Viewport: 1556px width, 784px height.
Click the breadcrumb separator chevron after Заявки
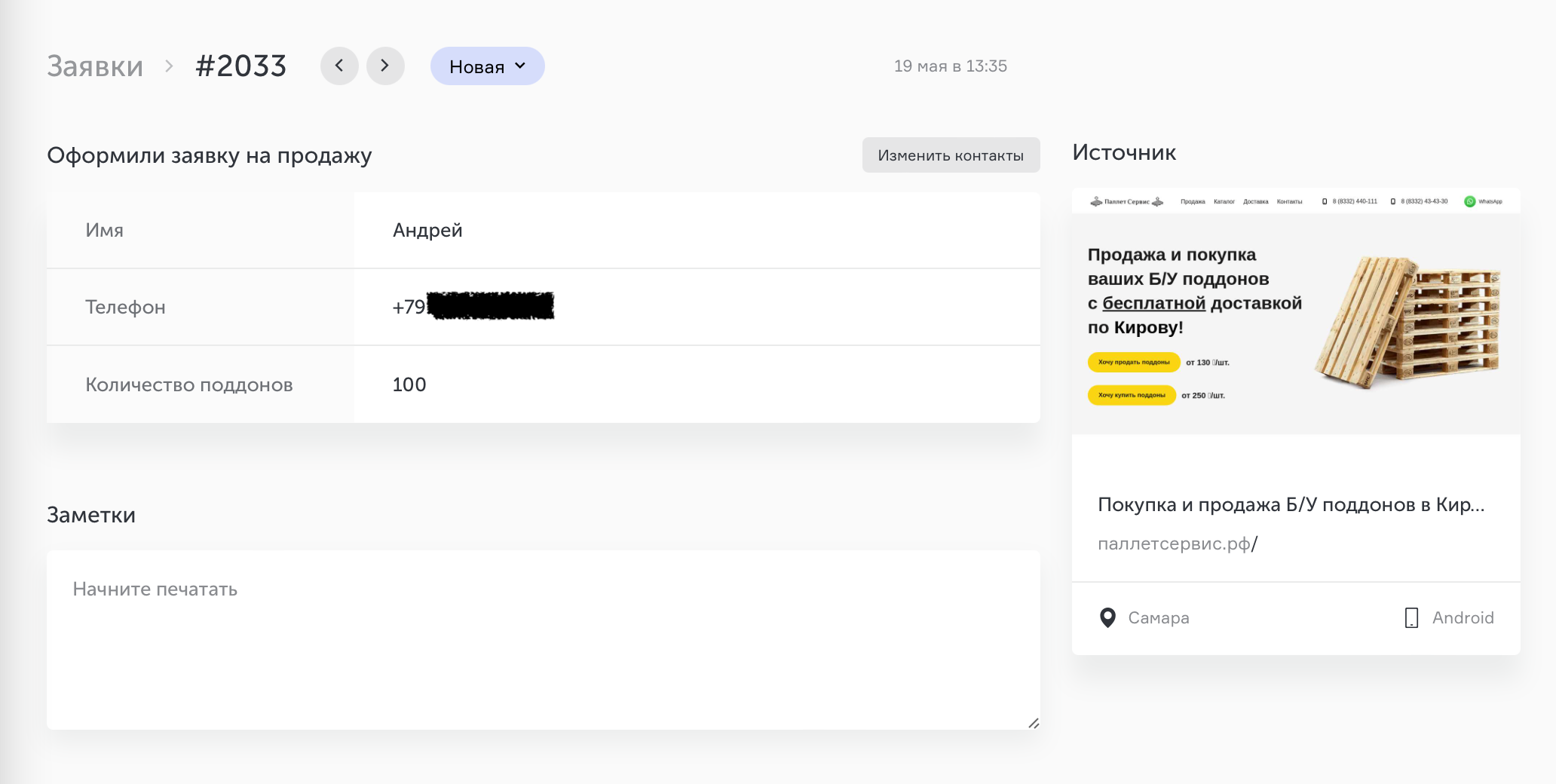170,66
